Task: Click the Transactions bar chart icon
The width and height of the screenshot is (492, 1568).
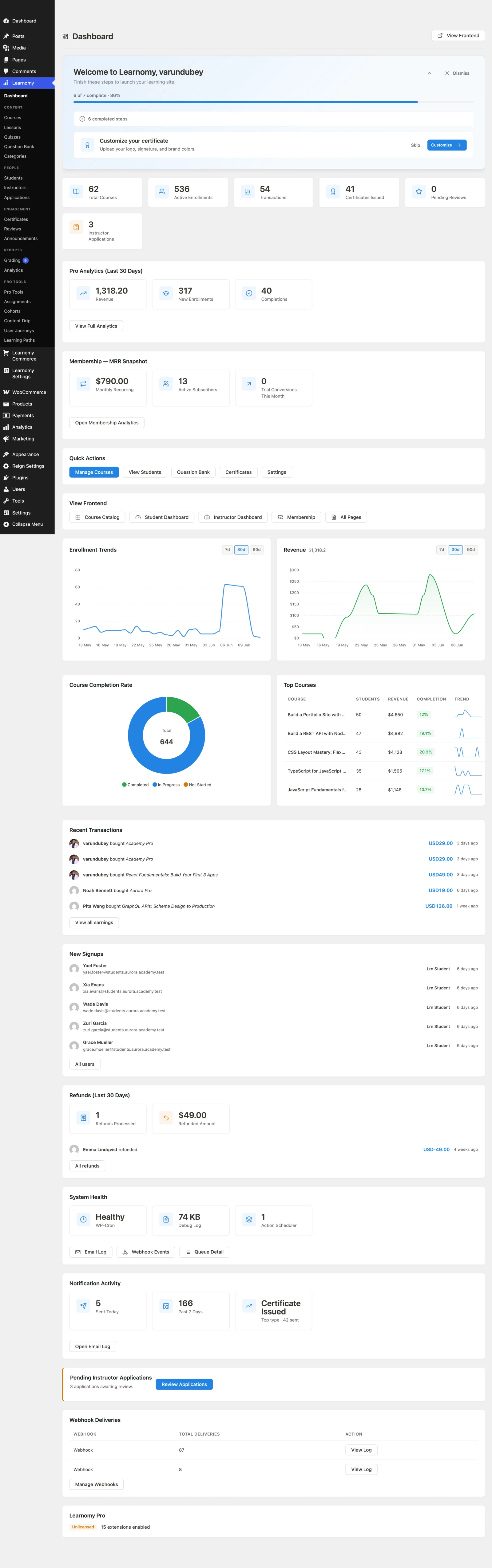Action: (247, 192)
